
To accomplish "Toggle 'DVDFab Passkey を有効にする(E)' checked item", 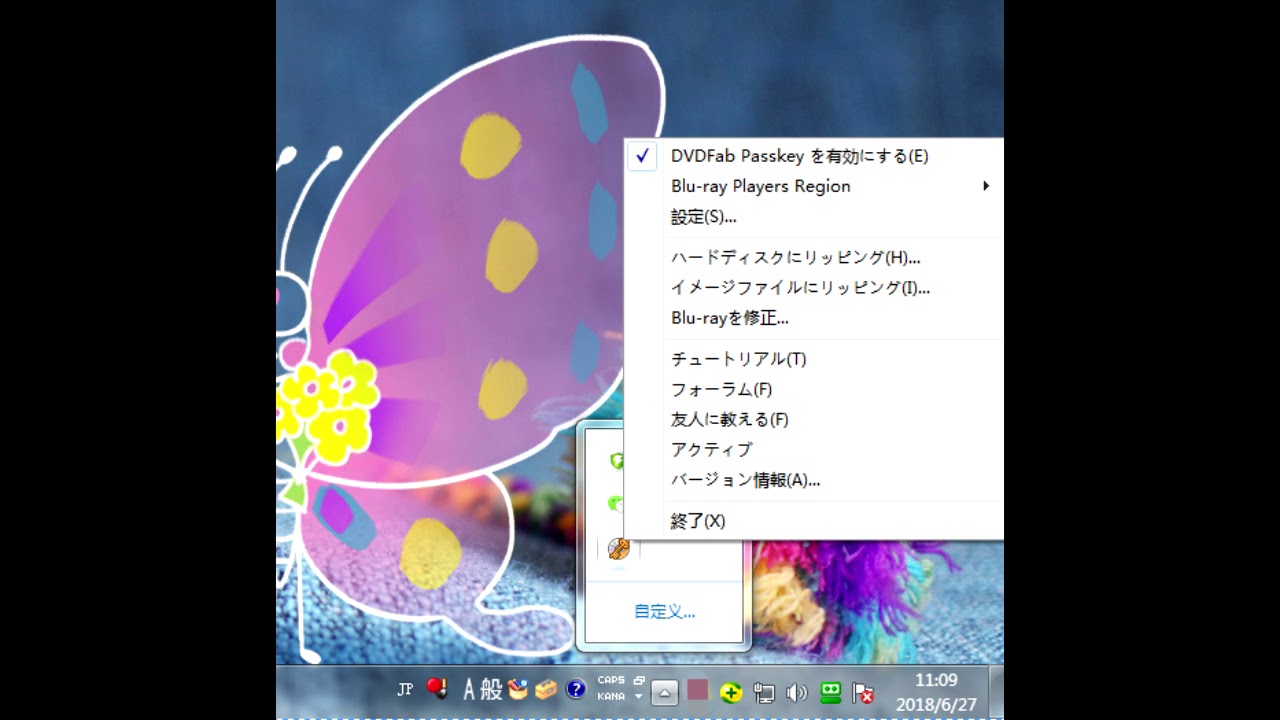I will [813, 156].
